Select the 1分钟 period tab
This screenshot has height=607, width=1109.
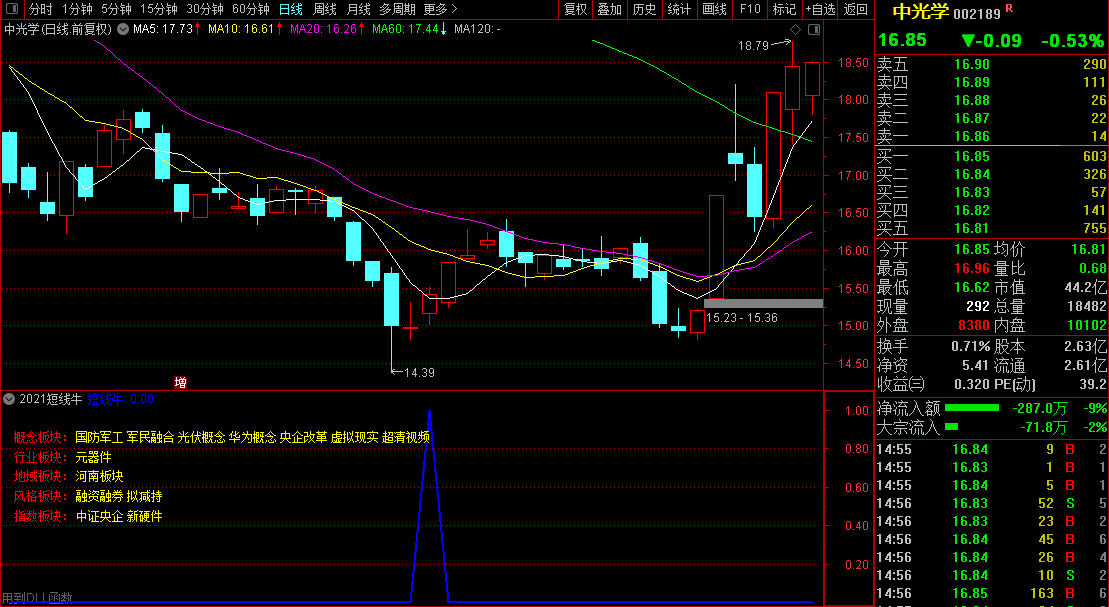pos(77,9)
